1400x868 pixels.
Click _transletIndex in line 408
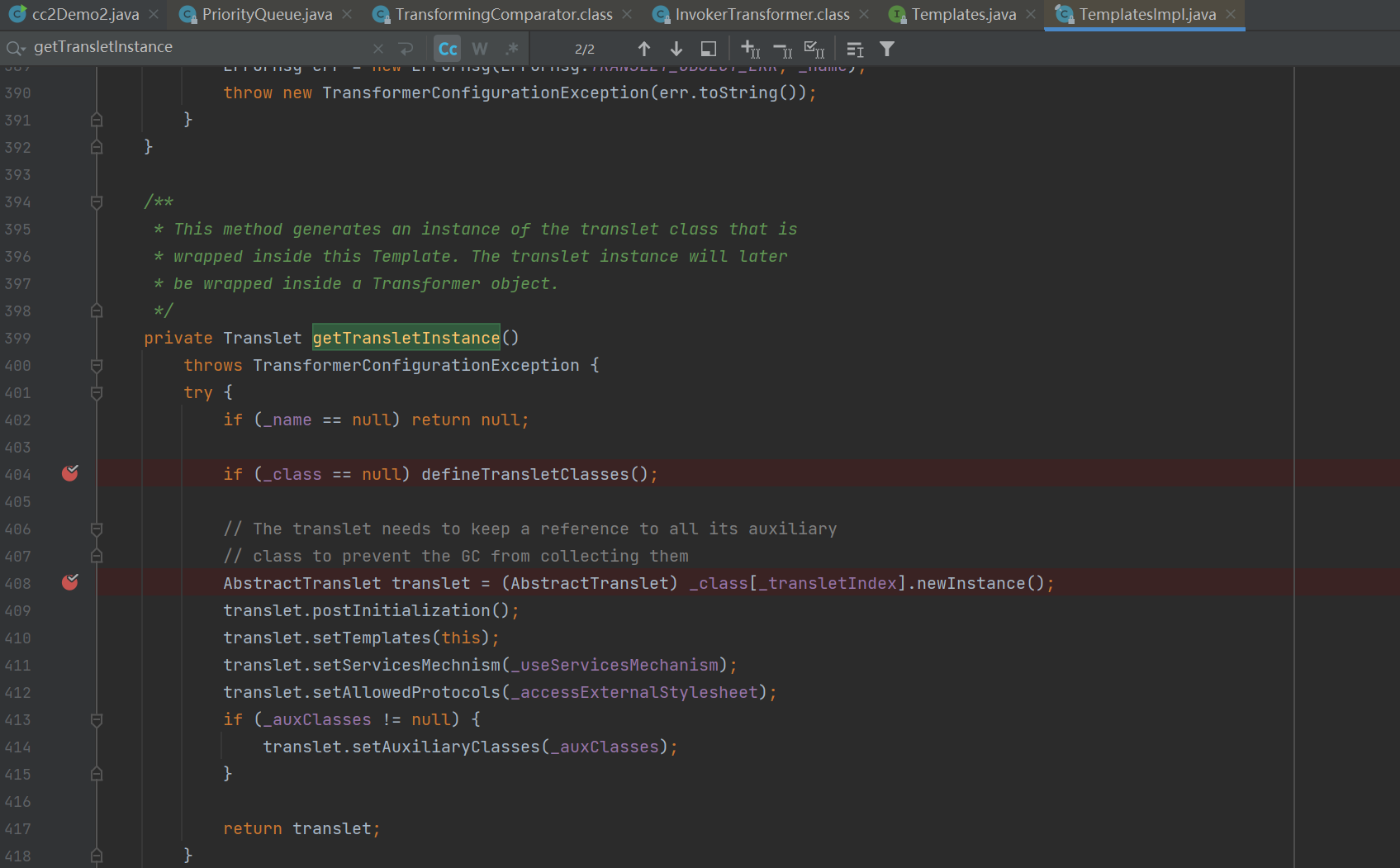(828, 583)
